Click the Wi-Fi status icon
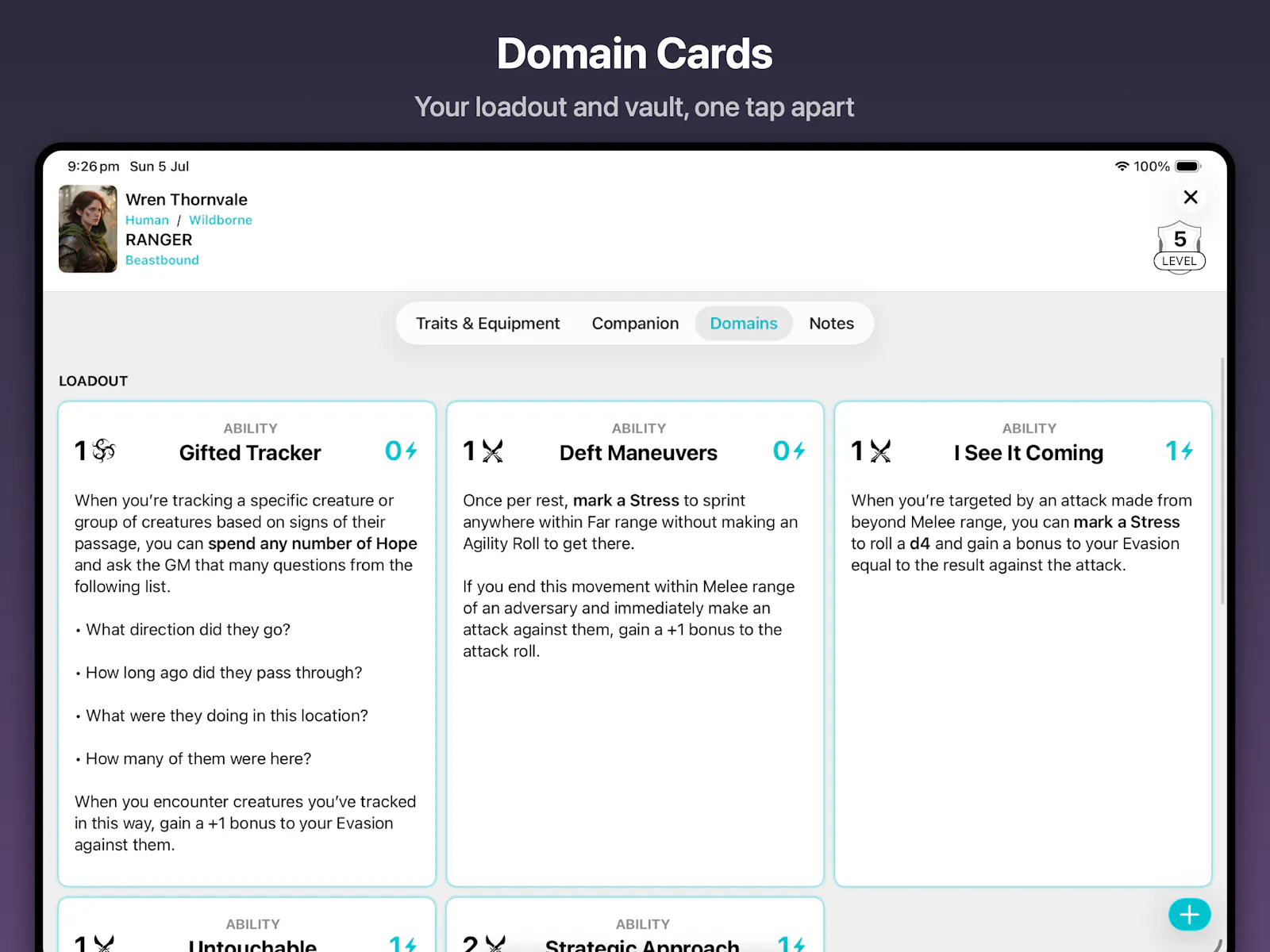Screen dimensions: 1270x952 click(x=1122, y=167)
